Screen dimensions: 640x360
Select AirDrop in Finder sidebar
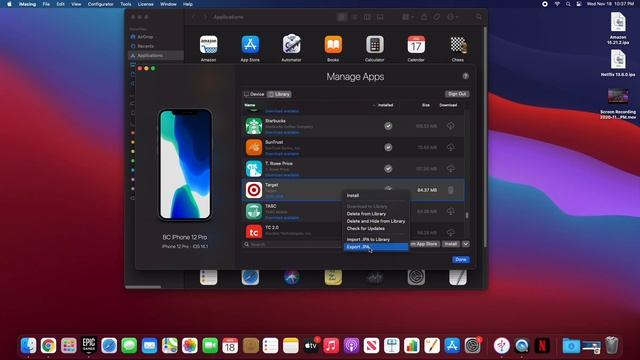[x=145, y=37]
